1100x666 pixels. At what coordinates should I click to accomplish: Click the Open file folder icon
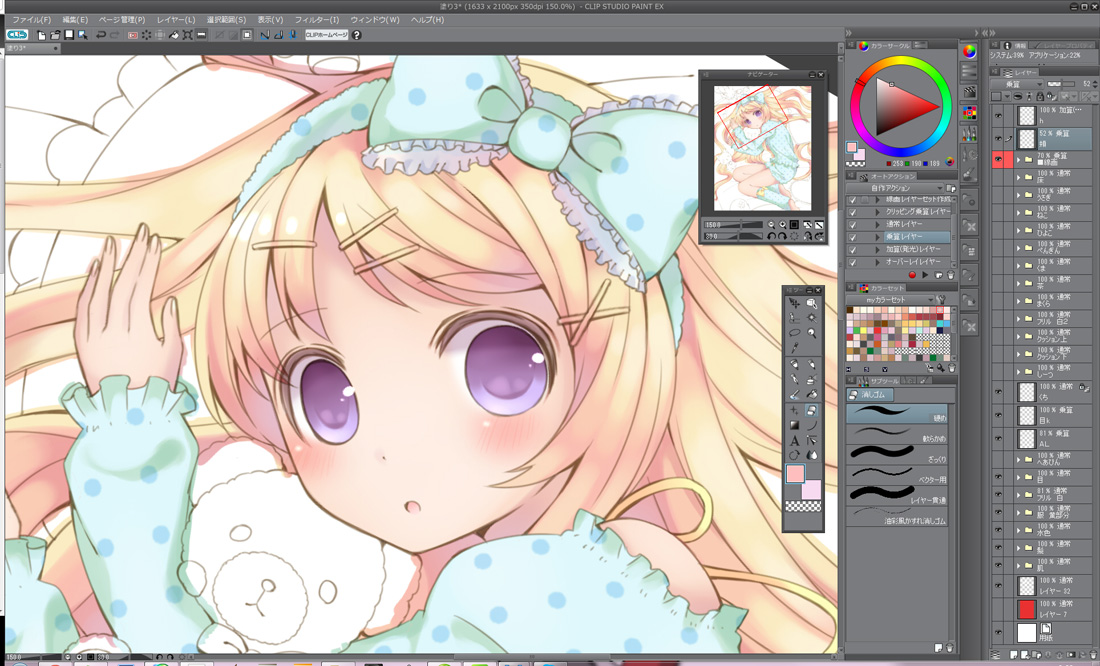tap(55, 34)
